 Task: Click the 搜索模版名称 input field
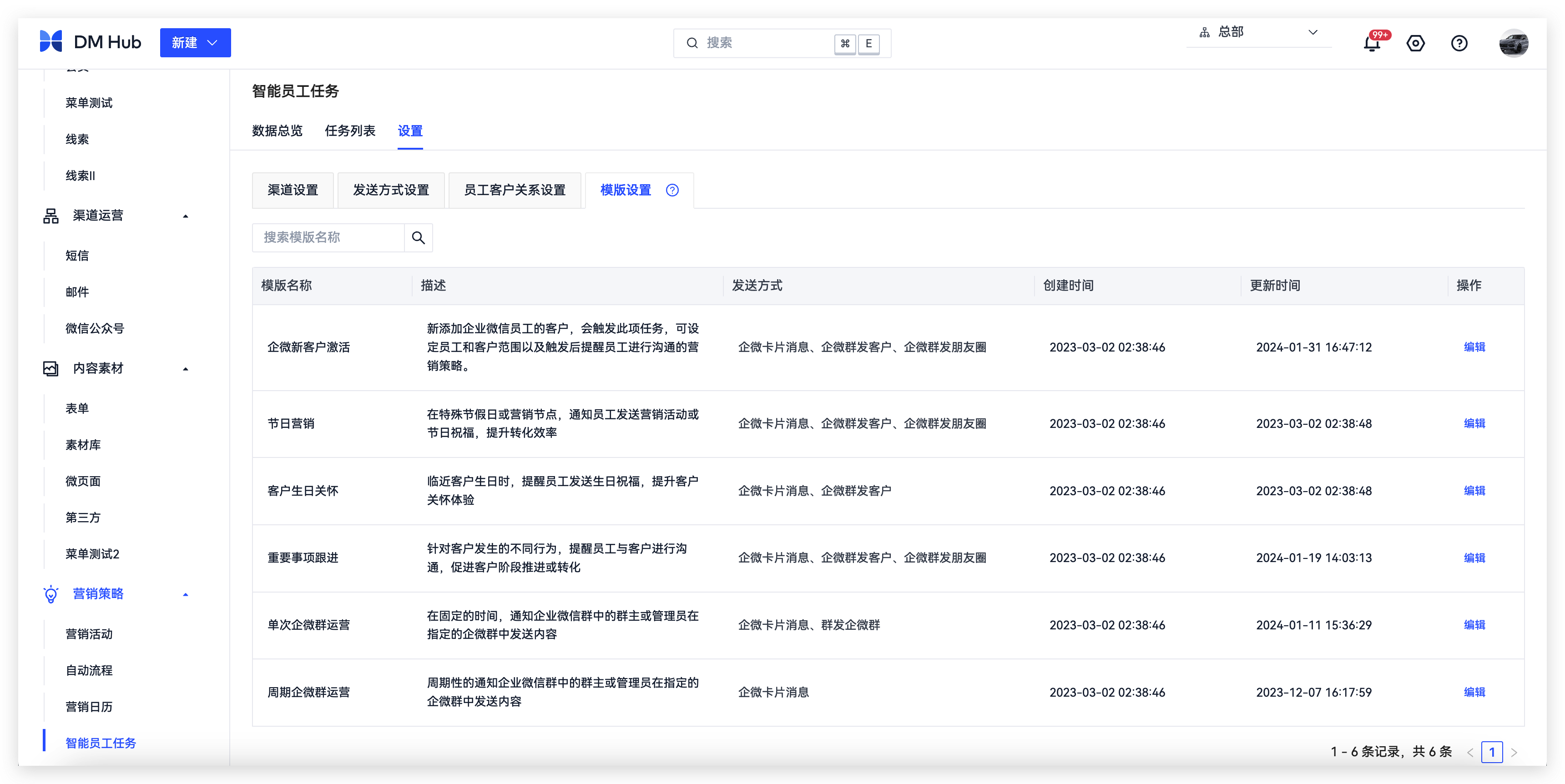click(x=328, y=237)
